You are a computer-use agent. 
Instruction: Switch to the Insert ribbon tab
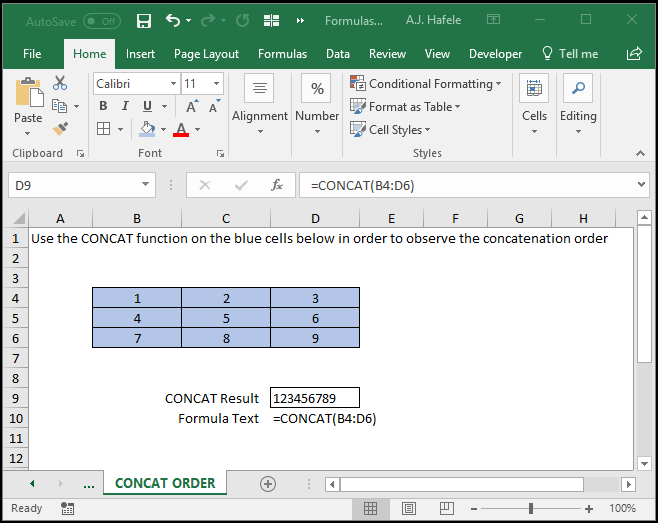140,54
